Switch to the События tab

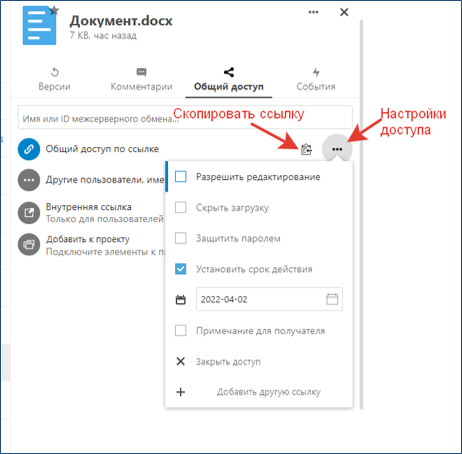pyautogui.click(x=316, y=79)
